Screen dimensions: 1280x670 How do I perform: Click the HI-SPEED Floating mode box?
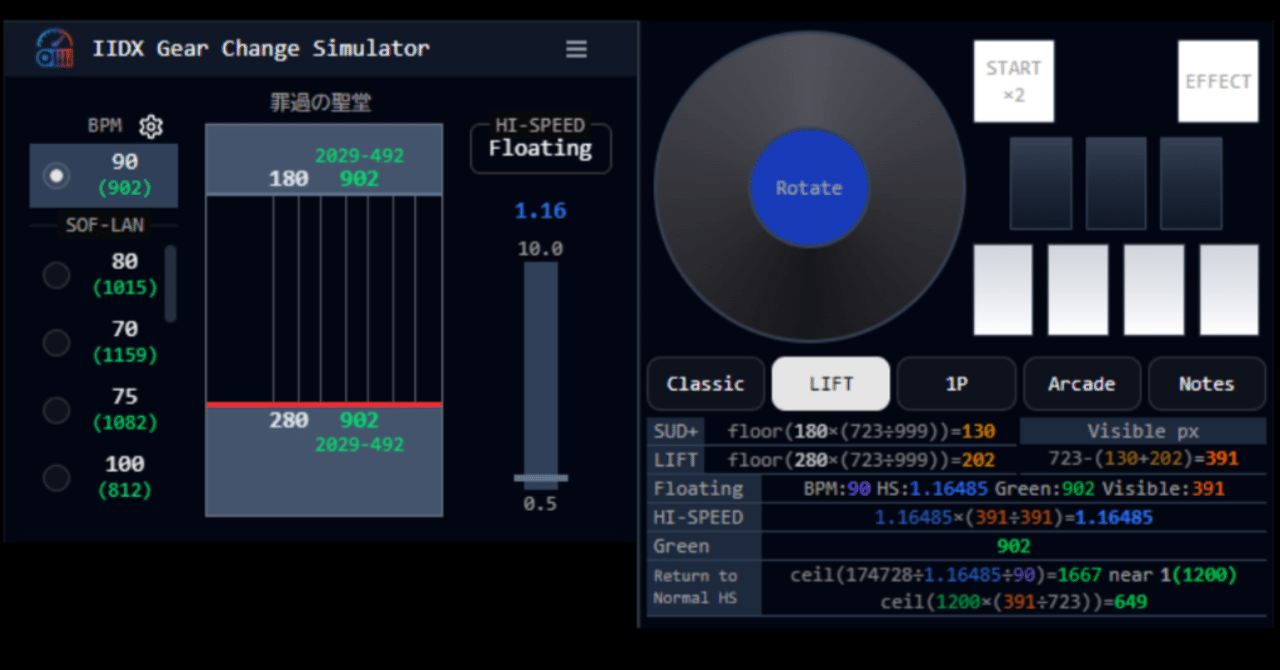click(541, 148)
